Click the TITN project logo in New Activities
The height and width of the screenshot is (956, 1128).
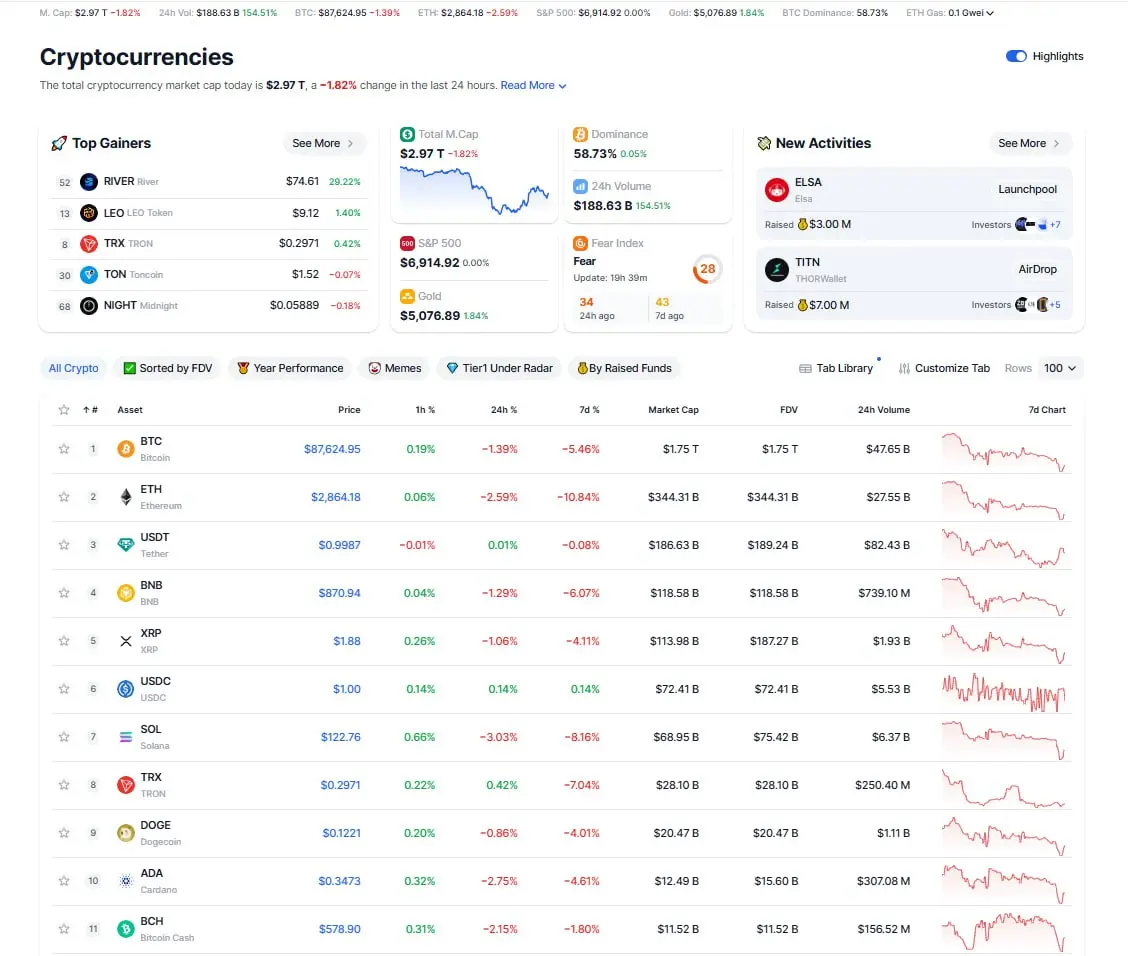click(777, 270)
